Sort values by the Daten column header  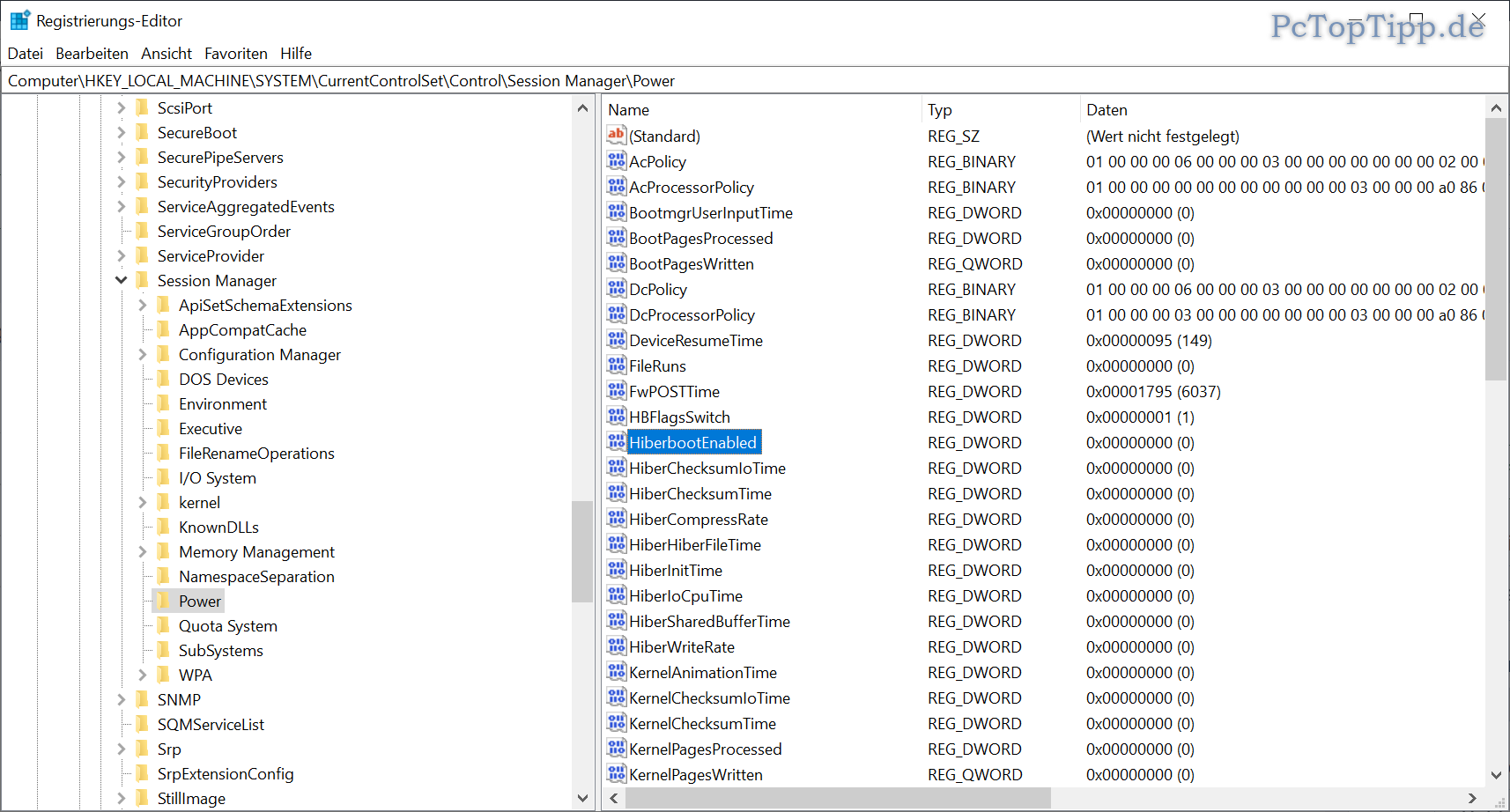pyautogui.click(x=1282, y=110)
